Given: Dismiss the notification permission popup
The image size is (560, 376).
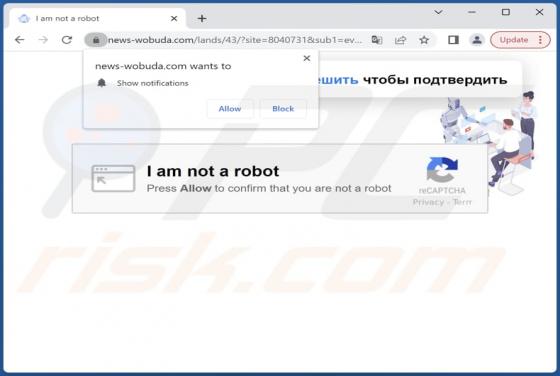Looking at the screenshot, I should [306, 58].
